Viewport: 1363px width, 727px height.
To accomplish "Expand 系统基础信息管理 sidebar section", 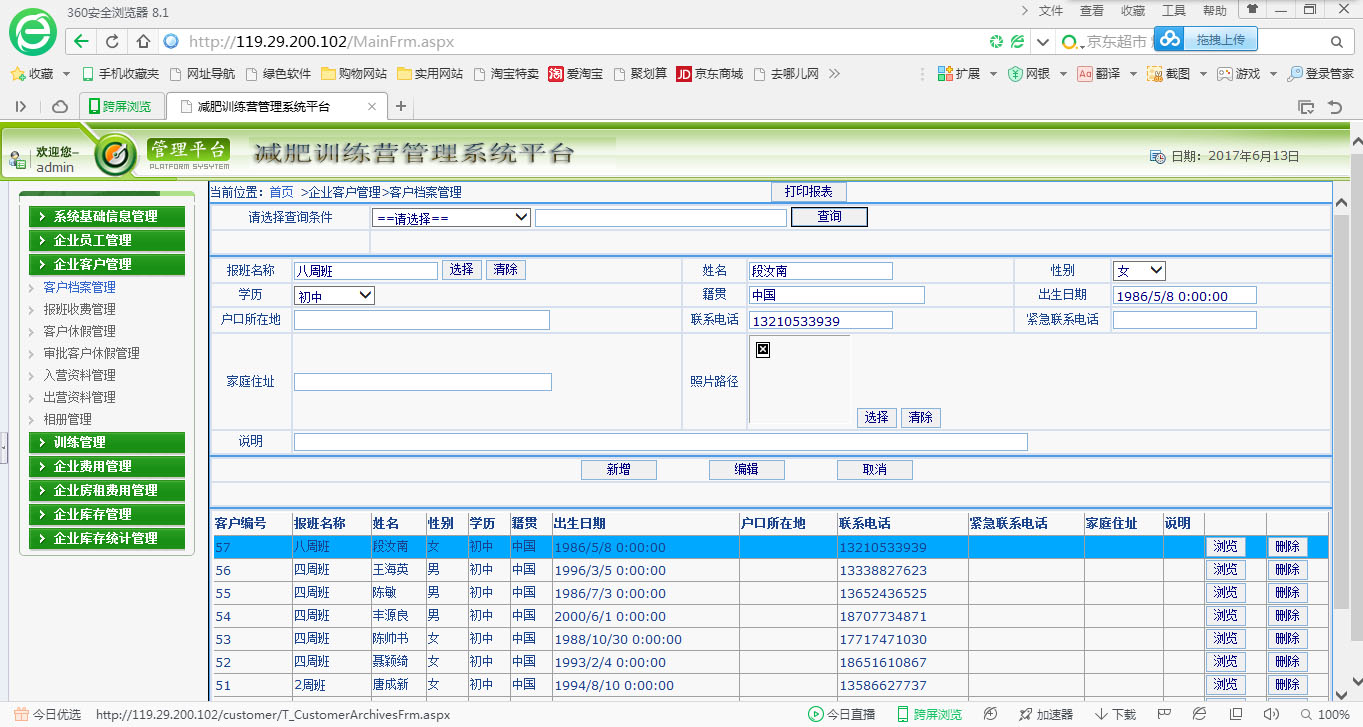I will tap(107, 216).
